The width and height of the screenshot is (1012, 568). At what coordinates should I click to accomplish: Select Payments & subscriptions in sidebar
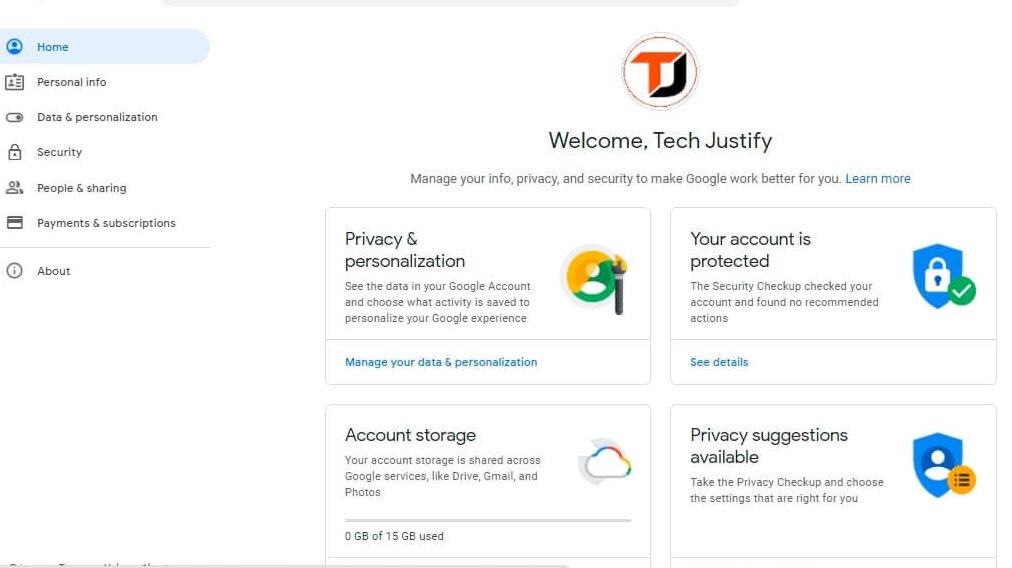click(106, 223)
